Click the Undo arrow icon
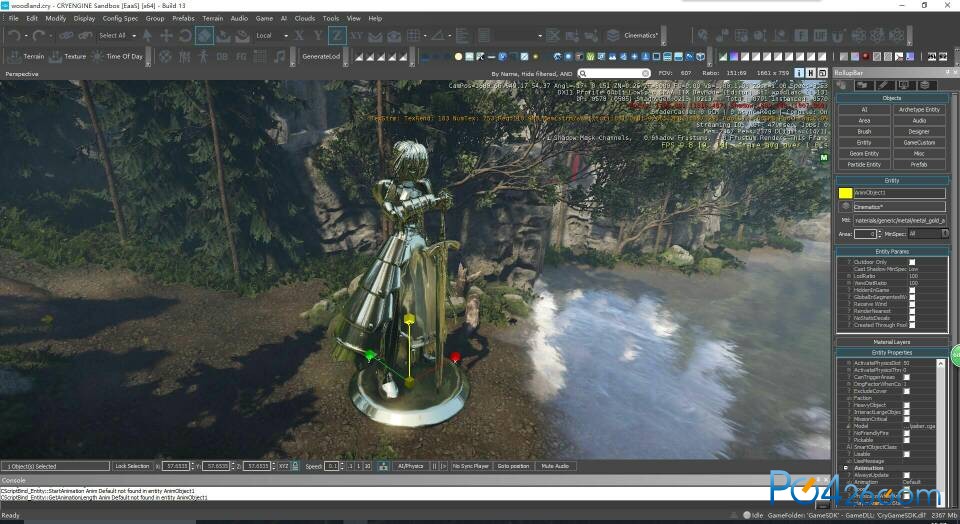This screenshot has height=524, width=960. coord(14,36)
